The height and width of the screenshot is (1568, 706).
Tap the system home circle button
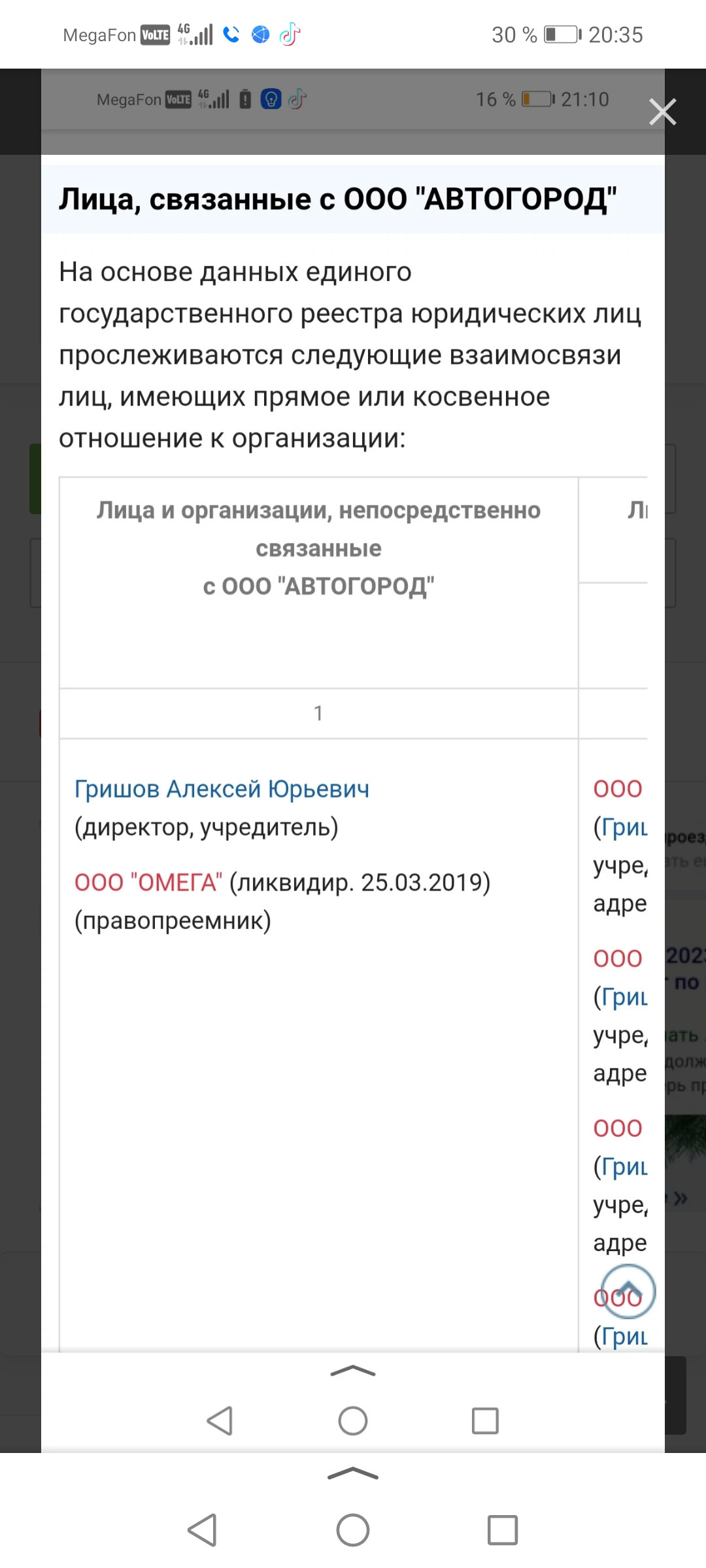[353, 1529]
